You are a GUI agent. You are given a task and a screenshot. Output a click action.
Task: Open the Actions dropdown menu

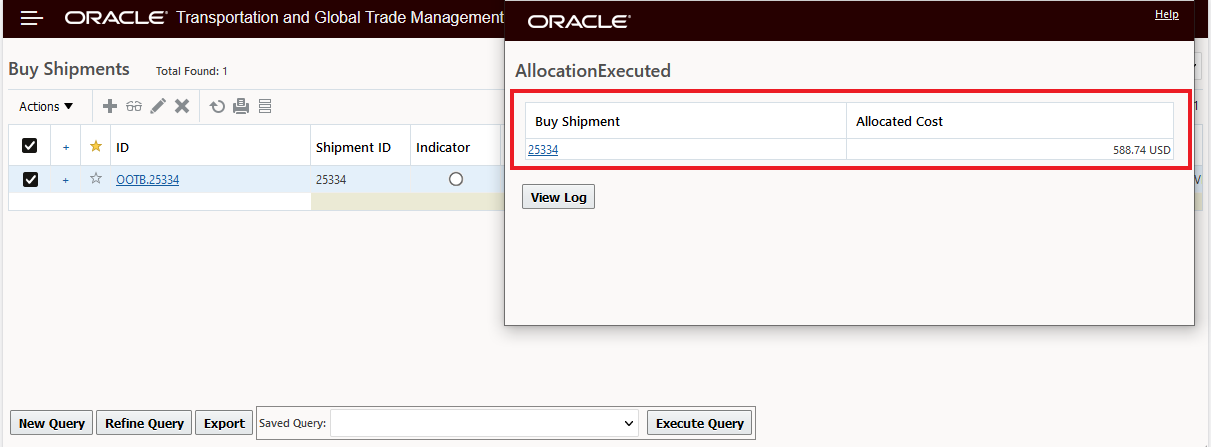click(46, 106)
